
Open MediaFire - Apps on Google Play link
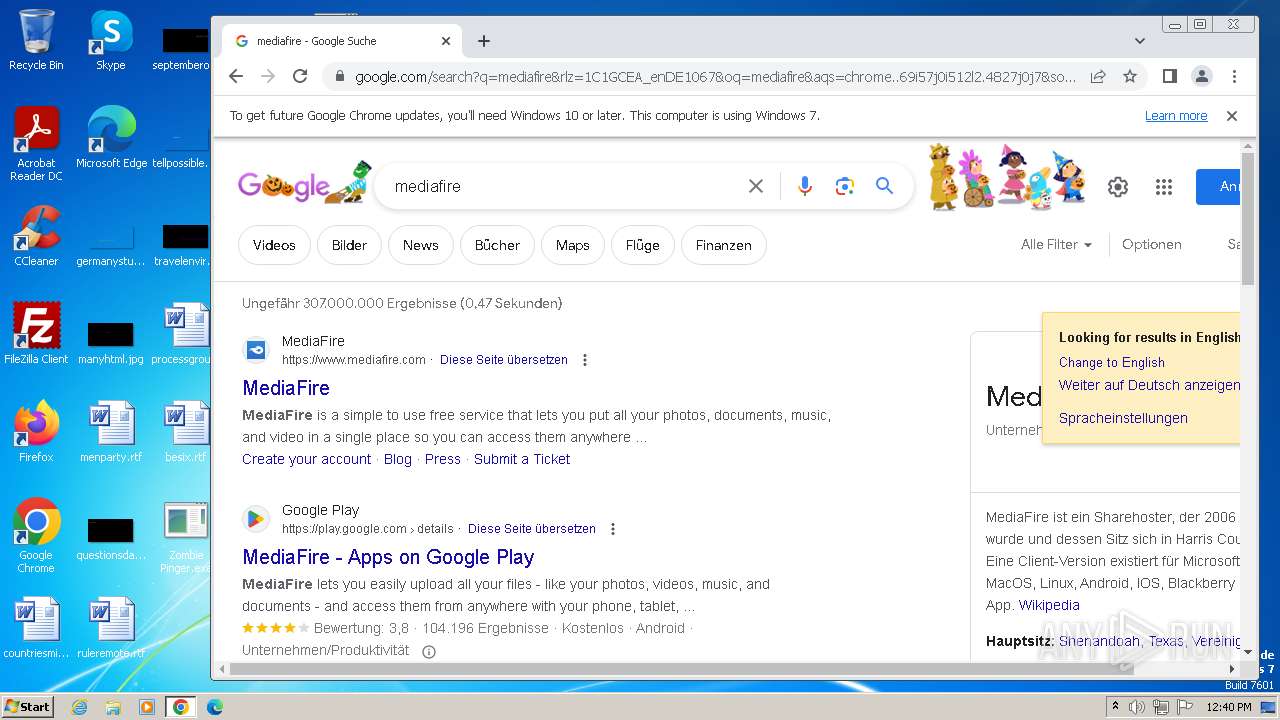pyautogui.click(x=388, y=557)
